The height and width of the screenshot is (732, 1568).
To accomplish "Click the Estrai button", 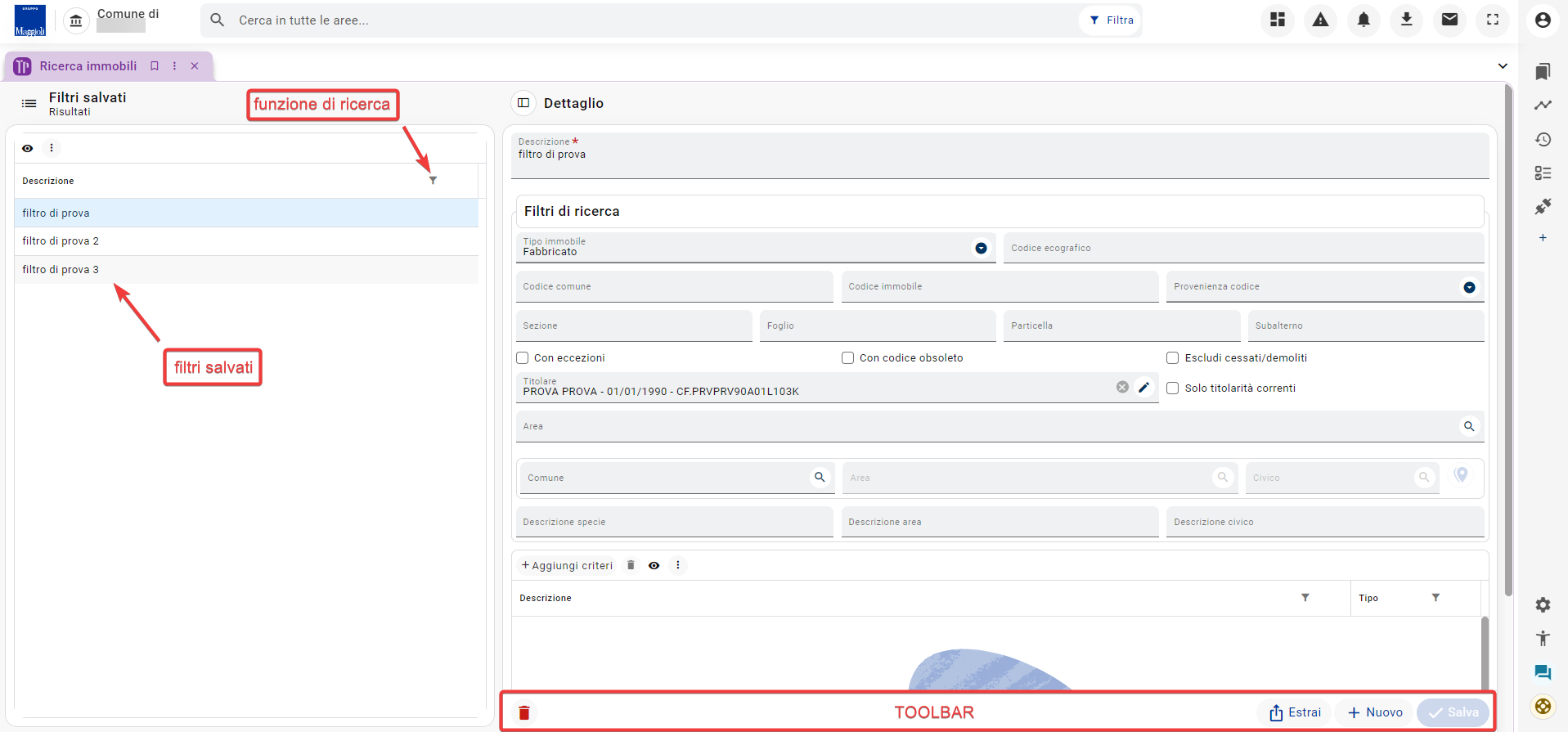I will click(1295, 712).
